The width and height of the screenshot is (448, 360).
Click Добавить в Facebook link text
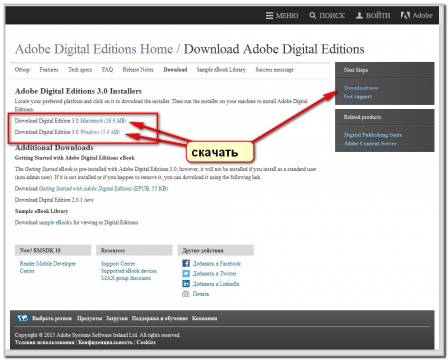click(217, 263)
